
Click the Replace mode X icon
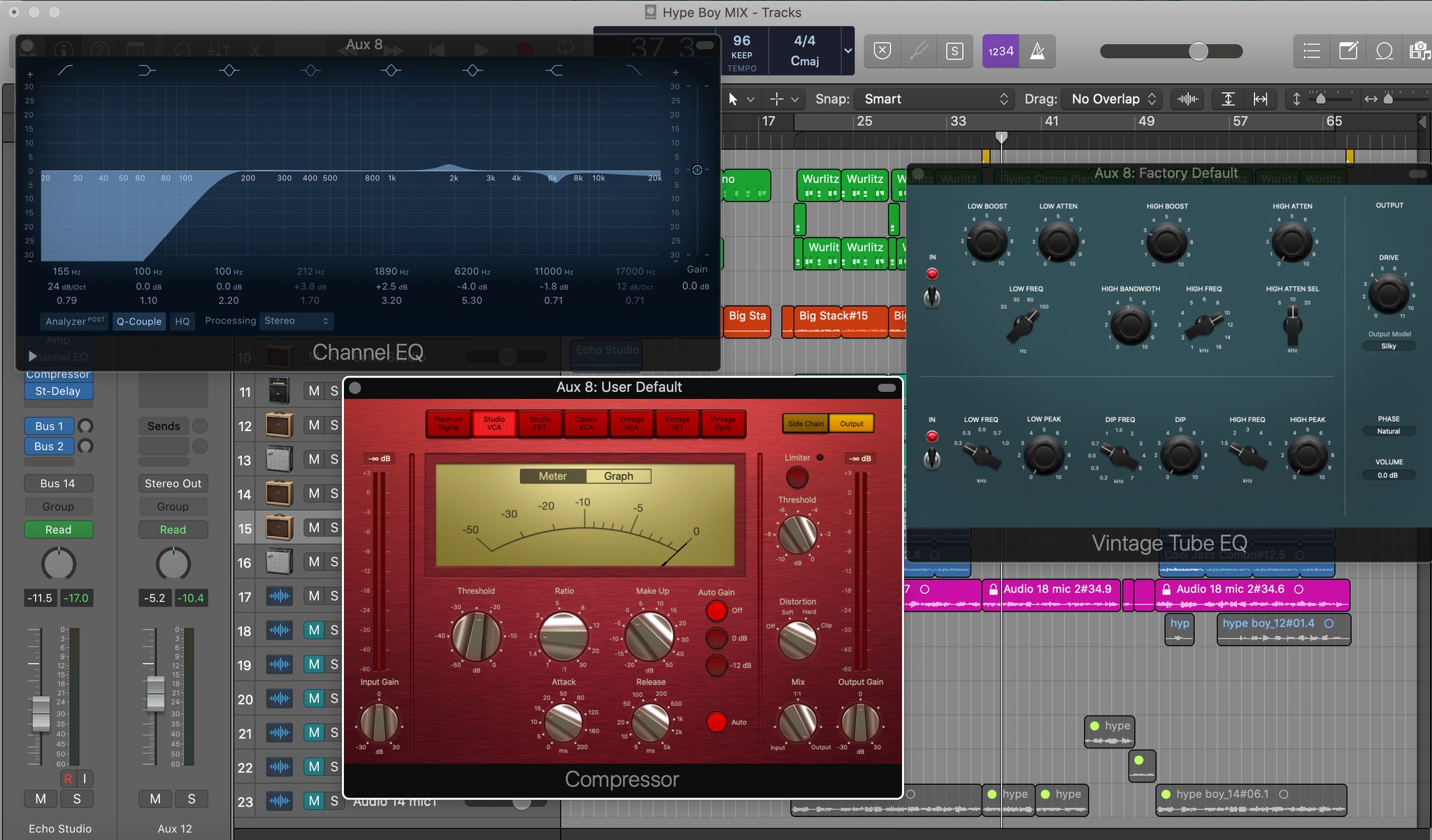pos(882,51)
